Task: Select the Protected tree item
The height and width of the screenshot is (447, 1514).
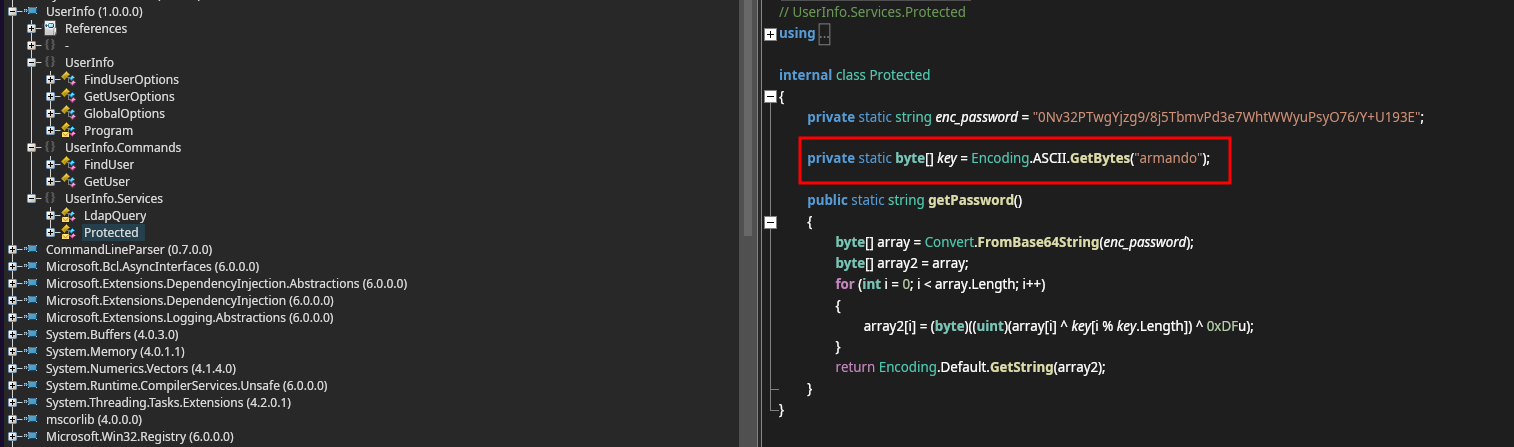Action: [x=111, y=232]
